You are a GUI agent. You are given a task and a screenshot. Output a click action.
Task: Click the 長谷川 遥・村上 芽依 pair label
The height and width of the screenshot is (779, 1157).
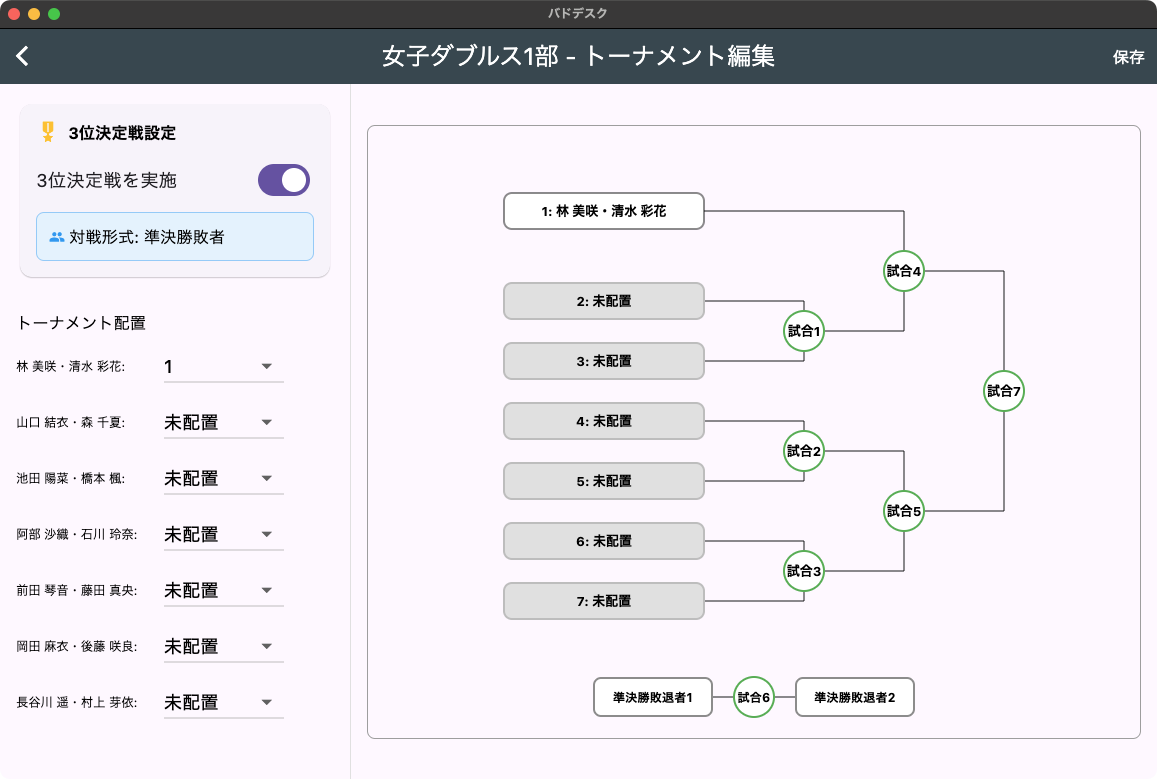77,703
